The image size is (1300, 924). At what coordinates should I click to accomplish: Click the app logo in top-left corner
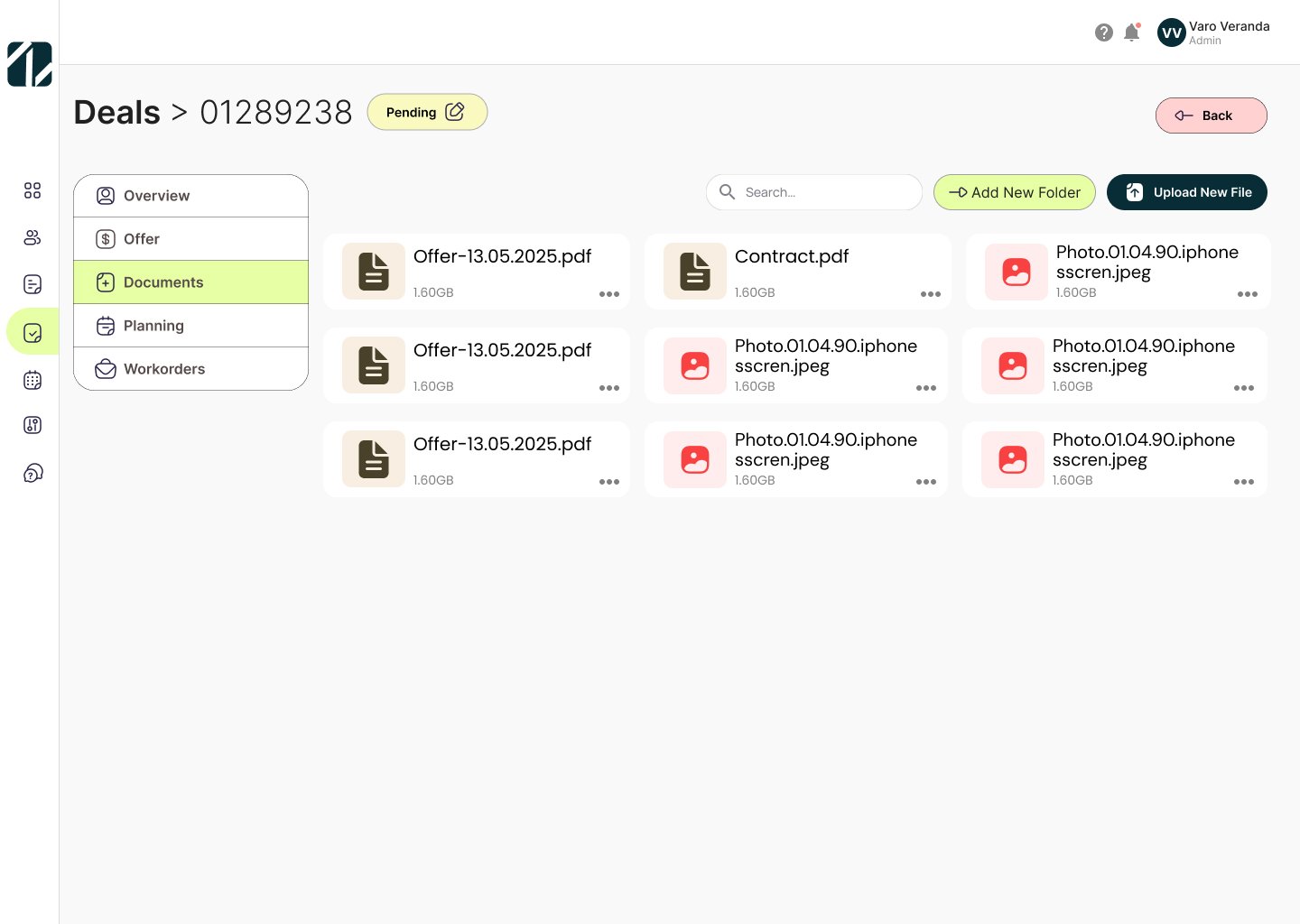pos(30,64)
